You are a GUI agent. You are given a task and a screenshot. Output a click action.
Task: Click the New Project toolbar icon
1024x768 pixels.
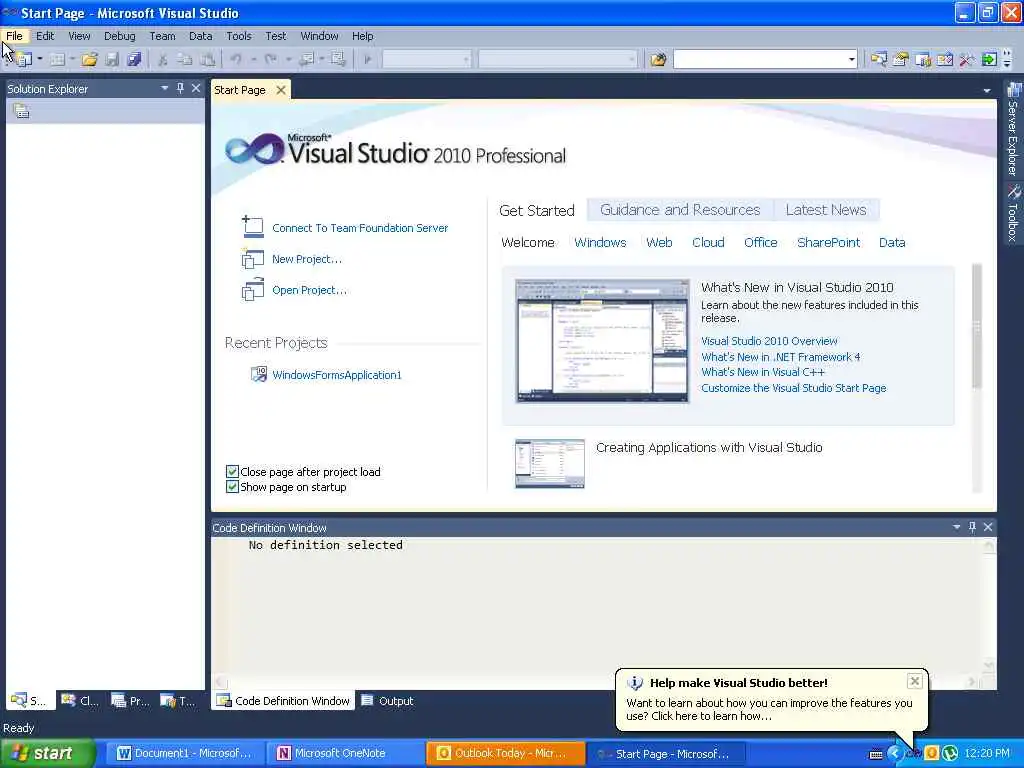click(x=24, y=59)
